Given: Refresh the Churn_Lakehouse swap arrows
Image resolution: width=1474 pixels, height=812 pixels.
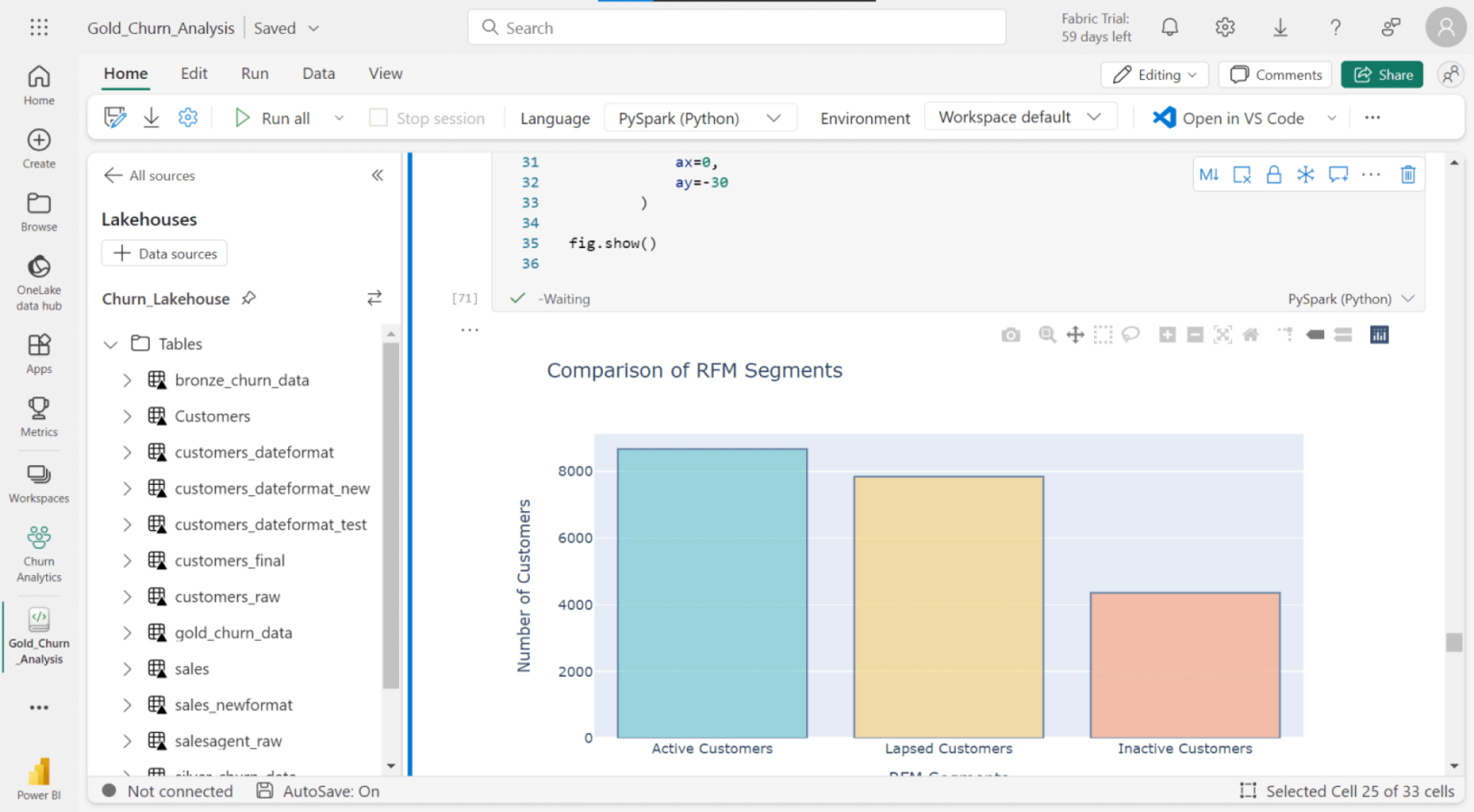Looking at the screenshot, I should coord(374,299).
